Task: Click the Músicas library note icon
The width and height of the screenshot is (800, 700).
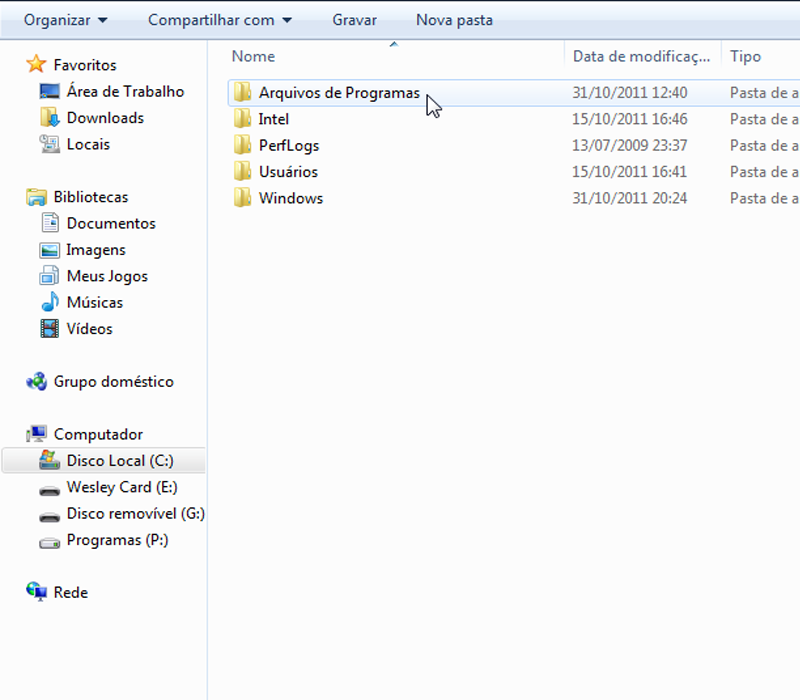Action: point(50,302)
